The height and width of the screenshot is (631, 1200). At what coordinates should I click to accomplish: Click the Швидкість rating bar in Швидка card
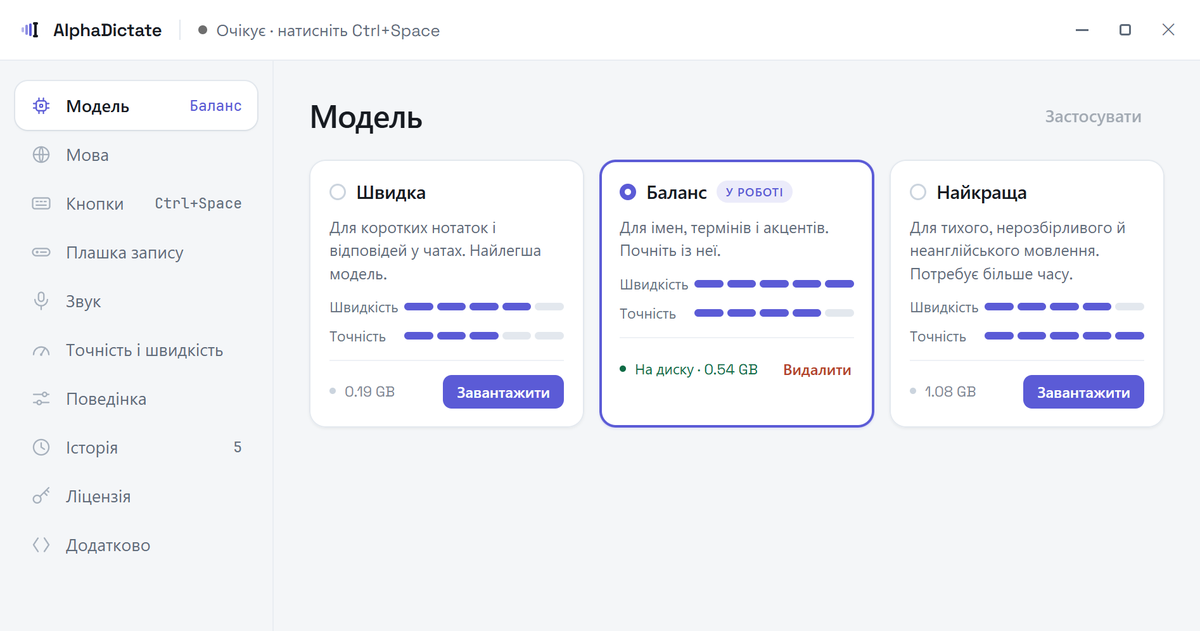tap(484, 307)
